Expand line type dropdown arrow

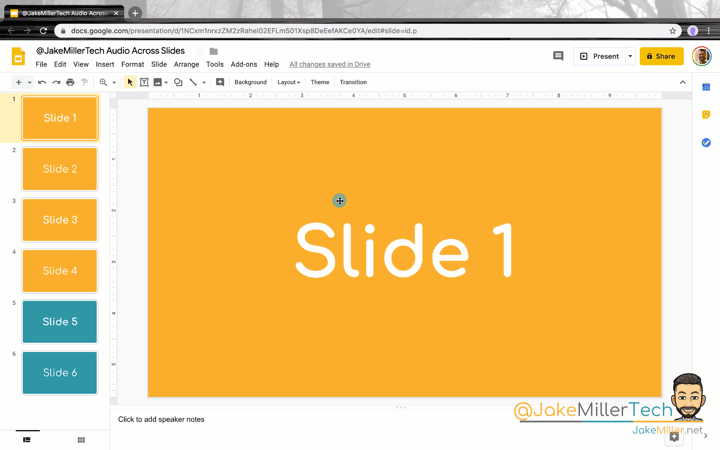tap(204, 83)
